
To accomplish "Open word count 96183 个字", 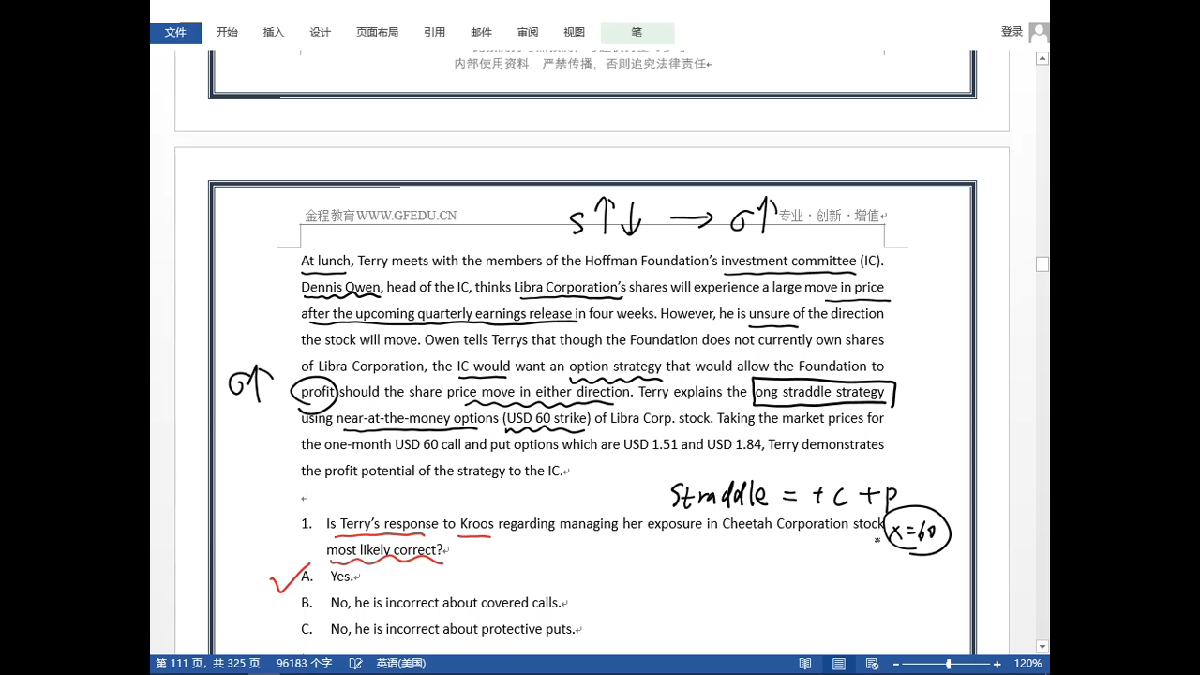I will click(x=305, y=664).
